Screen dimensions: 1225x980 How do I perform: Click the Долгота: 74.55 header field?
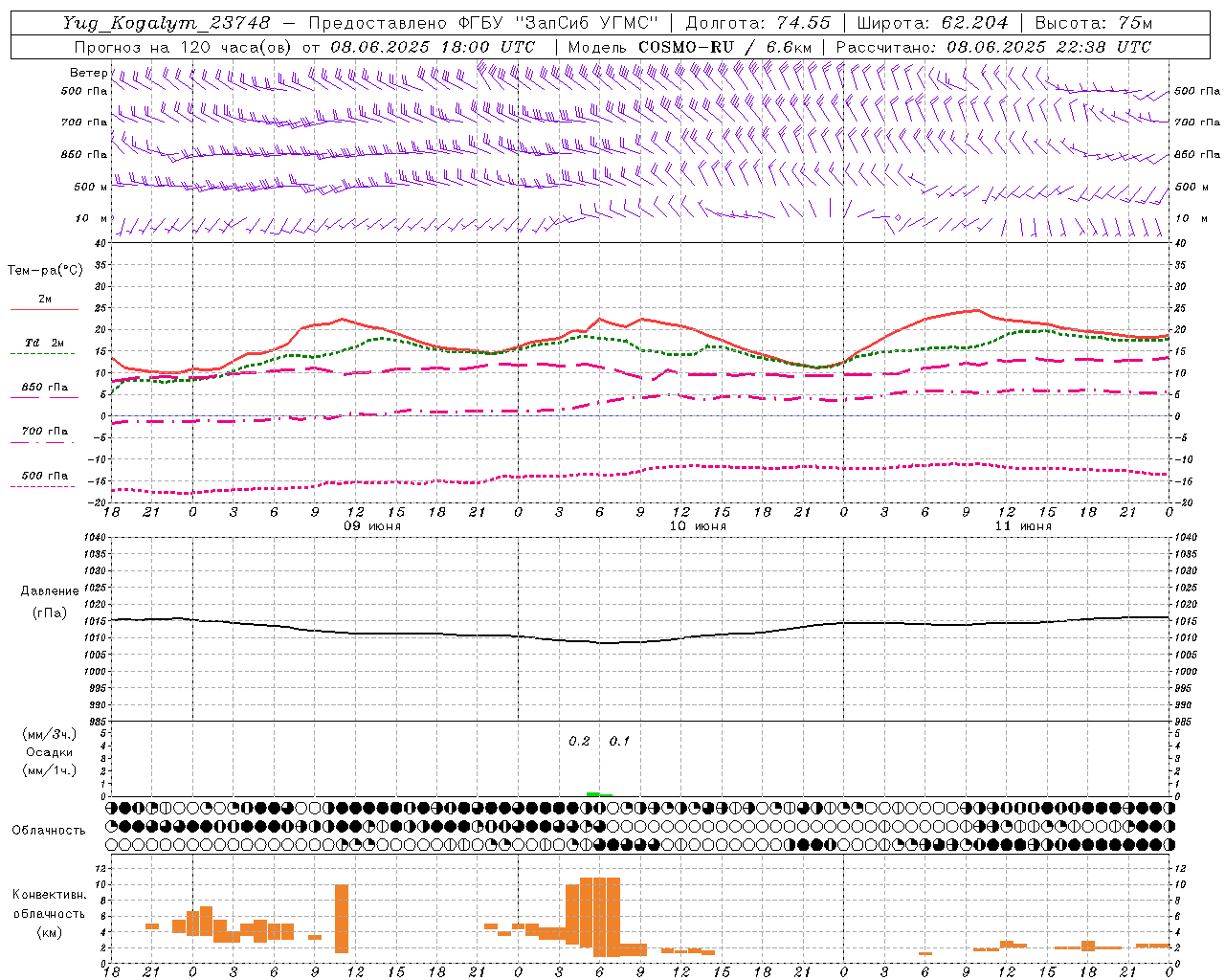(x=758, y=22)
